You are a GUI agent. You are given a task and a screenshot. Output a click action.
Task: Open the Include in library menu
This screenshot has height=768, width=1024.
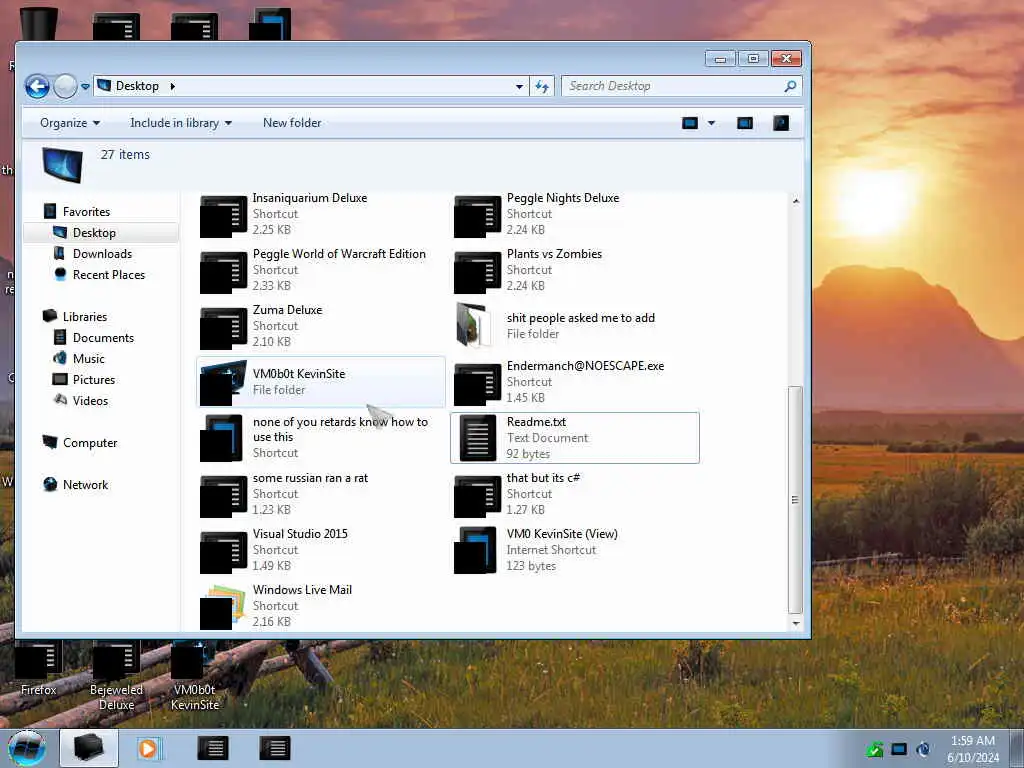click(181, 123)
